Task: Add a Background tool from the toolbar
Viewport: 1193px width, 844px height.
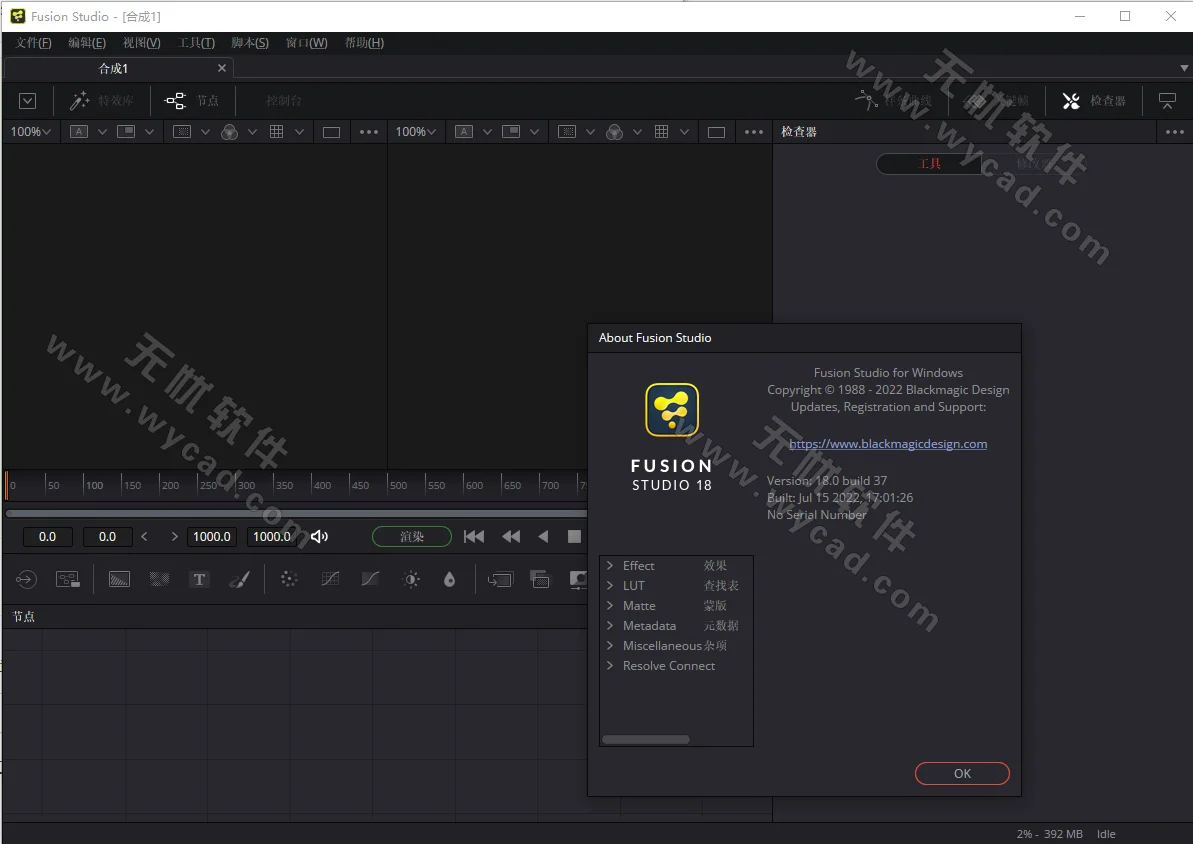Action: point(119,579)
